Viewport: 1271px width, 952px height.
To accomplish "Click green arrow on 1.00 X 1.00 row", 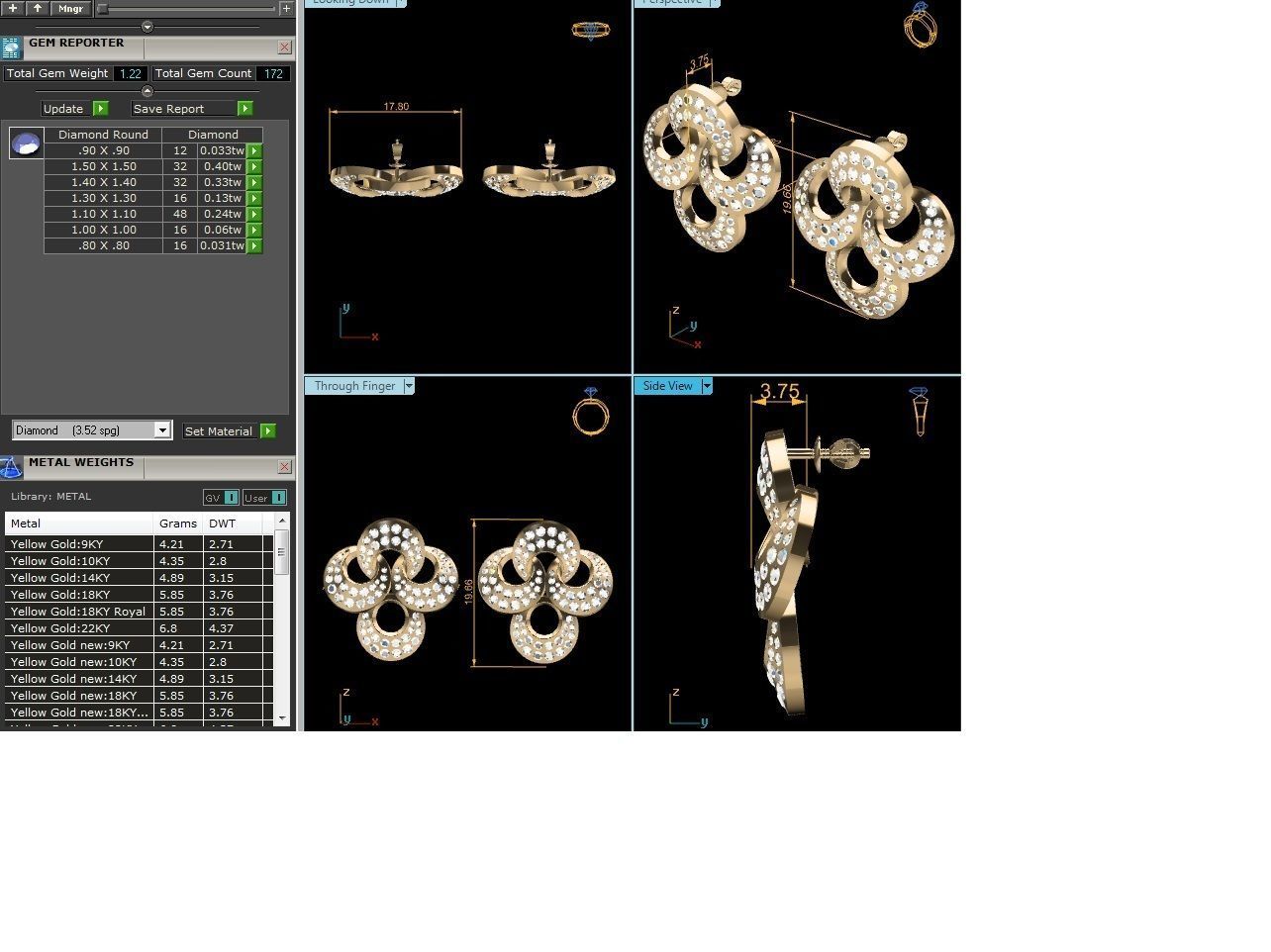I will (254, 230).
